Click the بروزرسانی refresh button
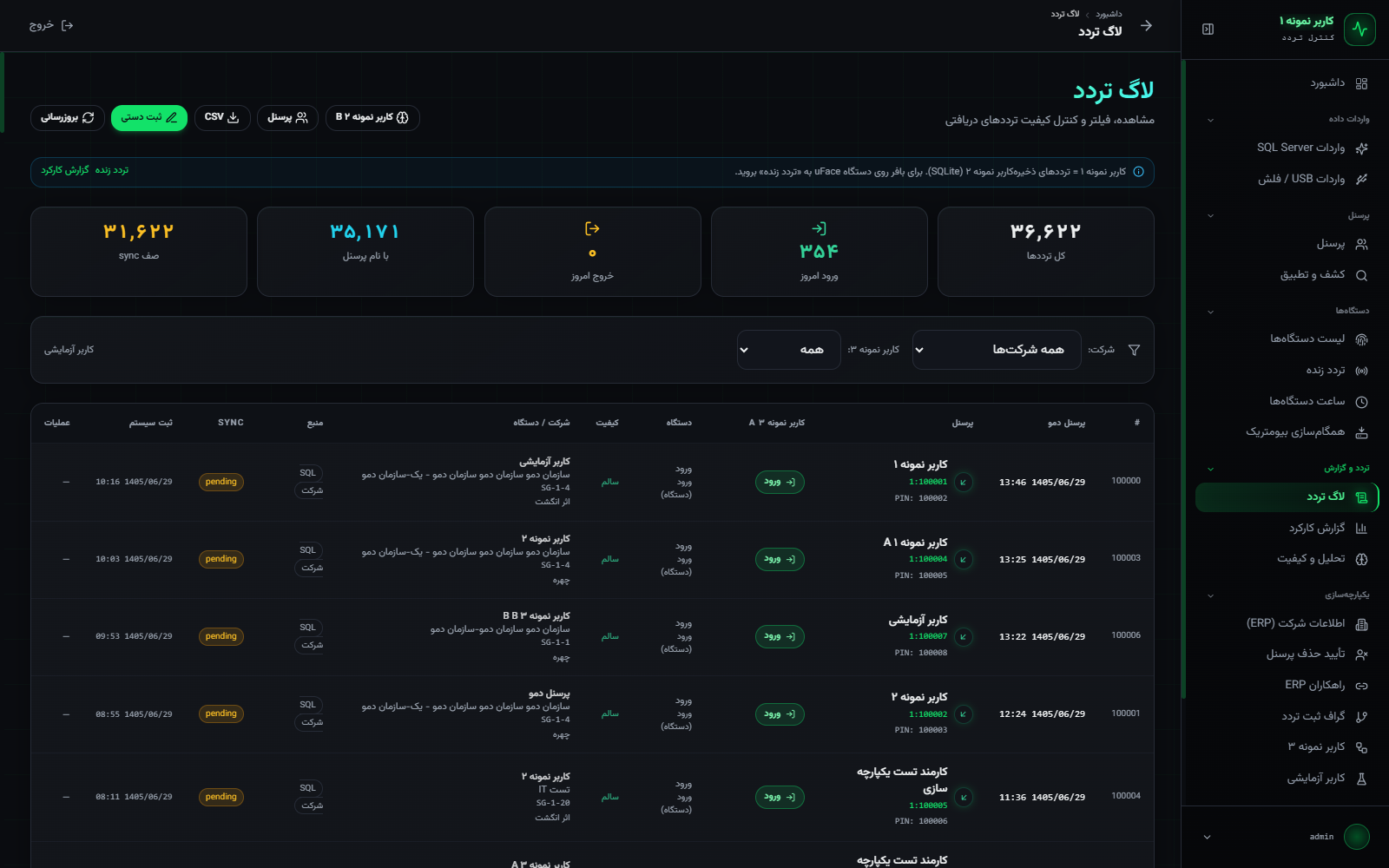 [68, 118]
